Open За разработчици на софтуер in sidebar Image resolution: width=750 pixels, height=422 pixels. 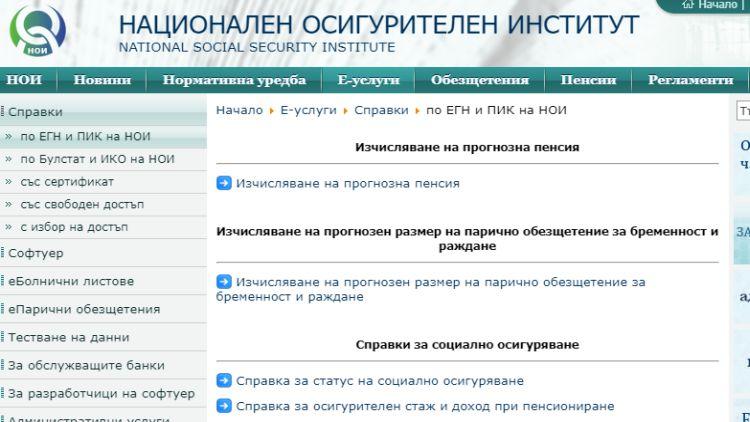tap(103, 393)
